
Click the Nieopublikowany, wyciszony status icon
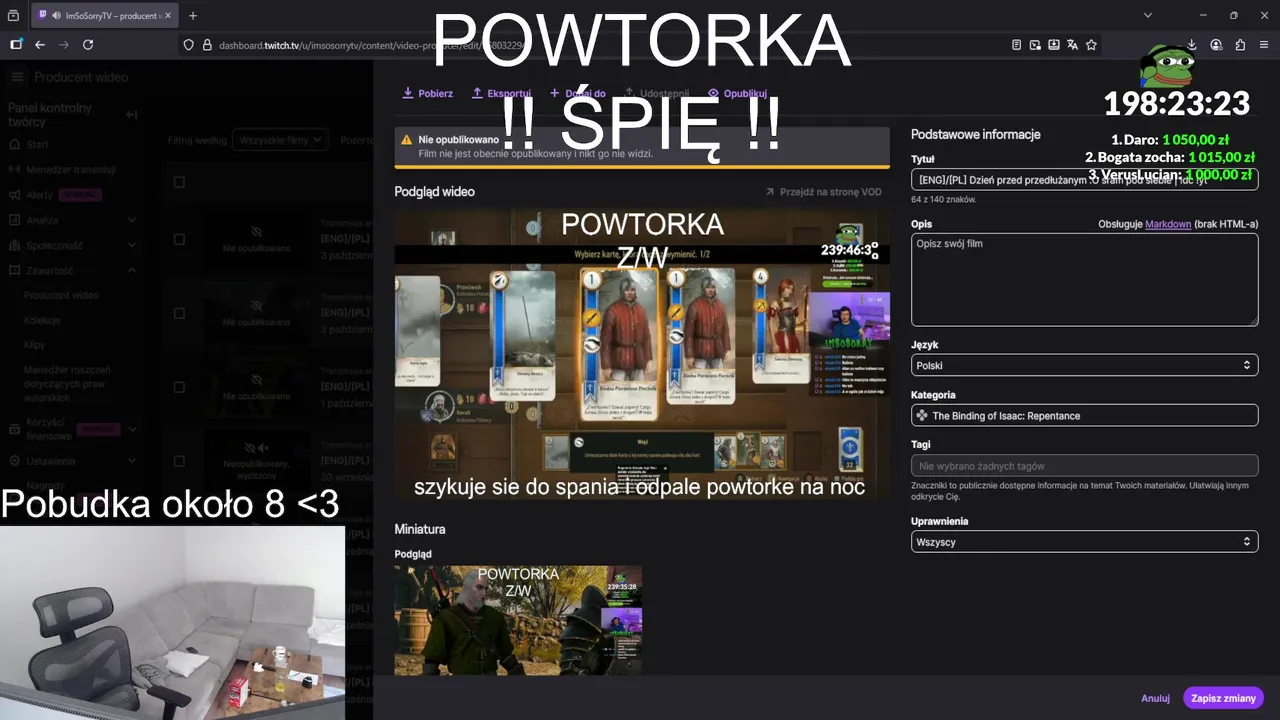[x=256, y=447]
